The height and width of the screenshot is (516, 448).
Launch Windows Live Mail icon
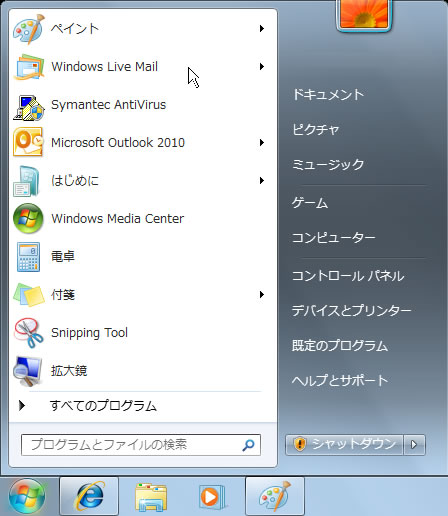pyautogui.click(x=28, y=67)
